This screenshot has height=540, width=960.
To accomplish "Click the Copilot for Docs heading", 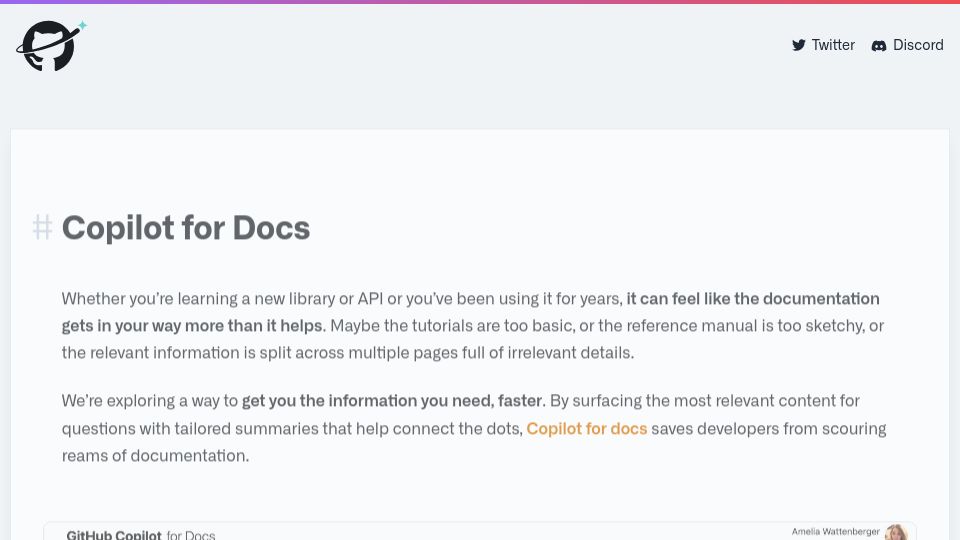I will pyautogui.click(x=186, y=228).
